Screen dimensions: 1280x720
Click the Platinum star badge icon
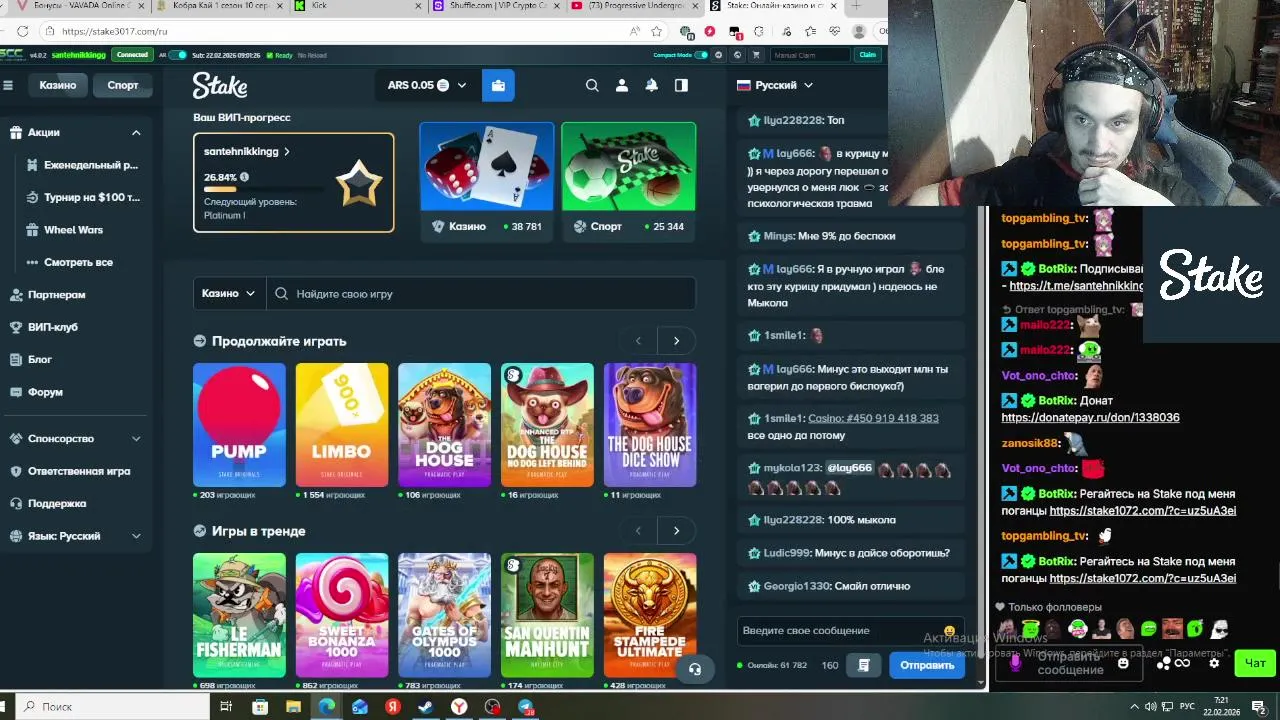click(x=359, y=183)
